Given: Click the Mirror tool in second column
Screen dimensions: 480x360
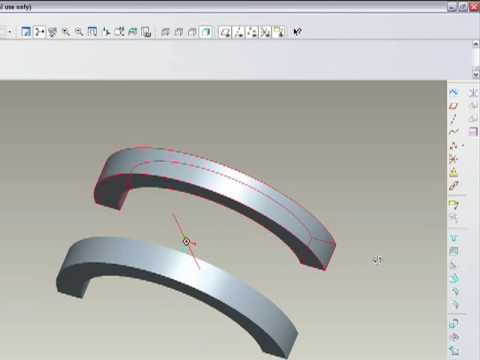Looking at the screenshot, I should (x=473, y=92).
